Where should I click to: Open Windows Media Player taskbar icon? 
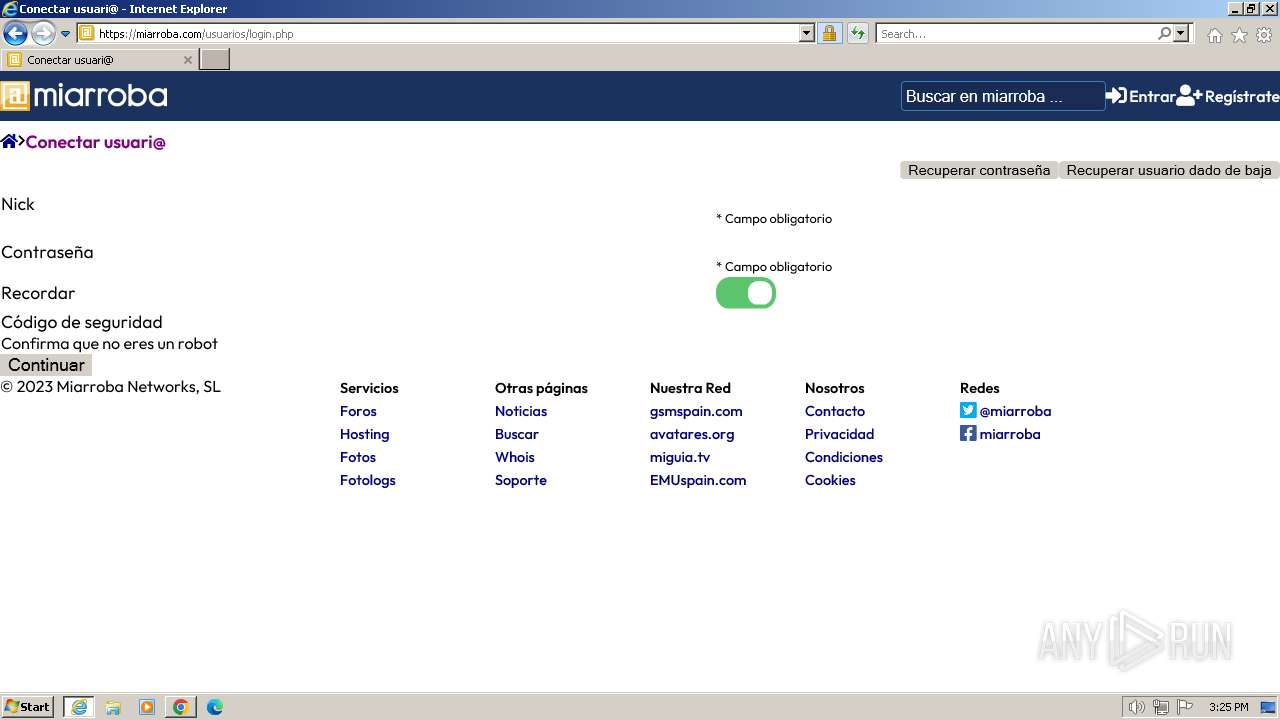(x=147, y=707)
